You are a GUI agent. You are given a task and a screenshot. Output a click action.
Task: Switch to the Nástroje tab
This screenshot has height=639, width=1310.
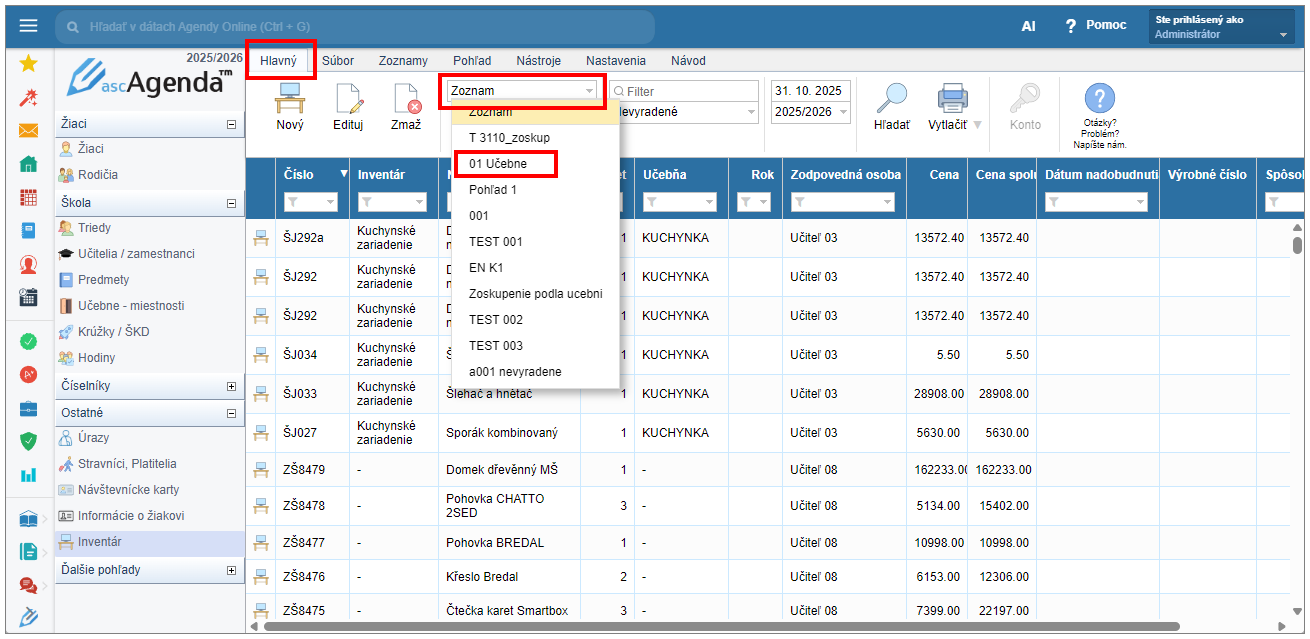(538, 61)
